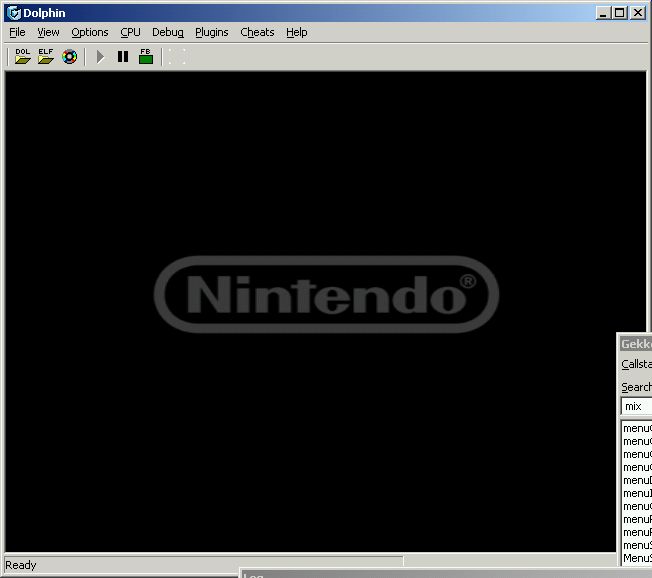Viewport: 652px width, 578px height.
Task: Click the Callstack label in Gekko window
Action: tap(636, 364)
